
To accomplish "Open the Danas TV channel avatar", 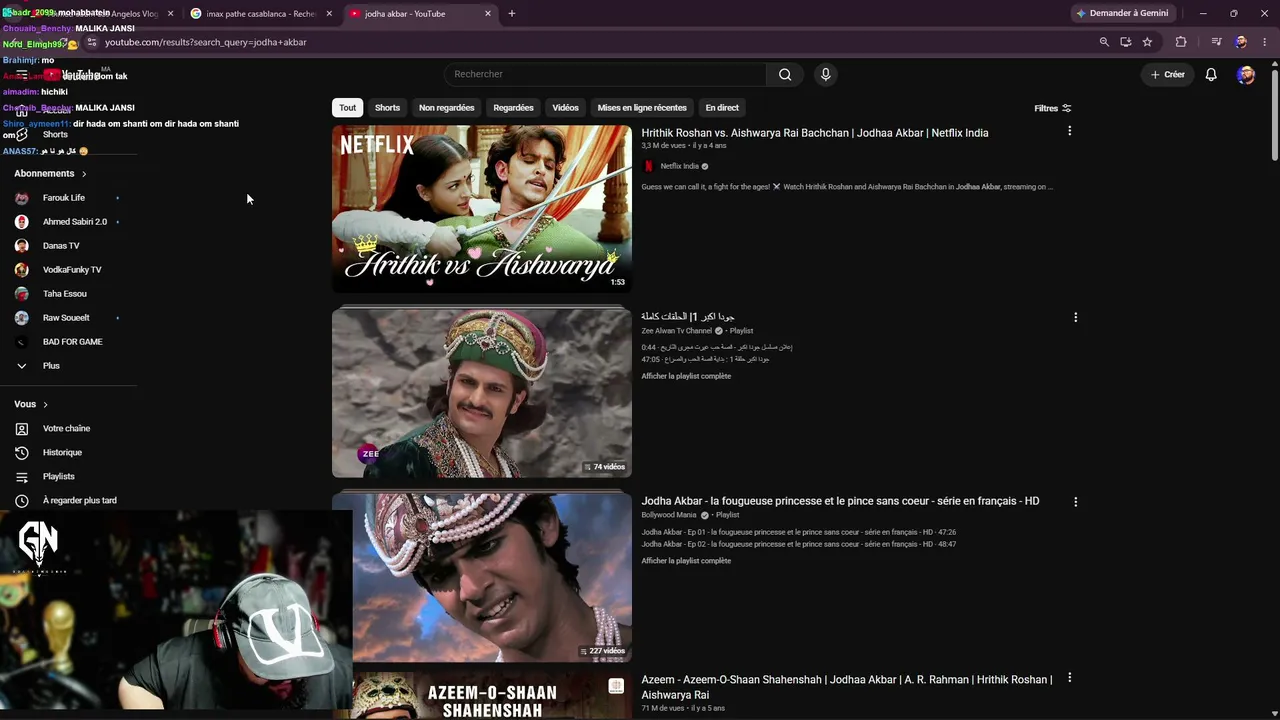I will (x=22, y=246).
